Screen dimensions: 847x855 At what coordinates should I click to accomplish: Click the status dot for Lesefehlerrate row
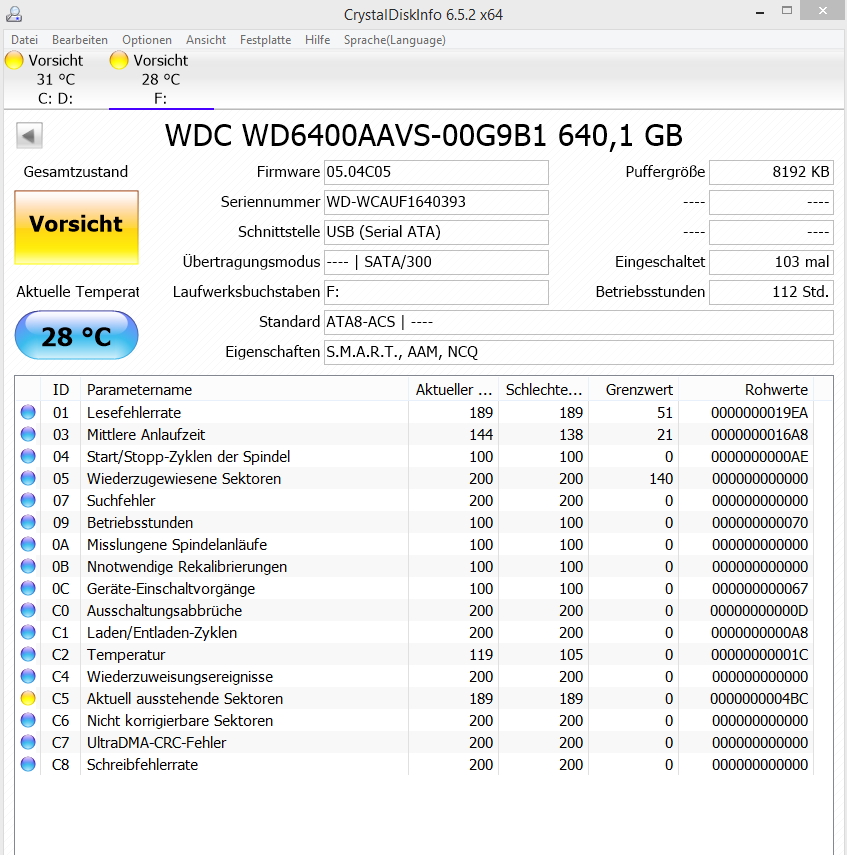click(x=28, y=412)
